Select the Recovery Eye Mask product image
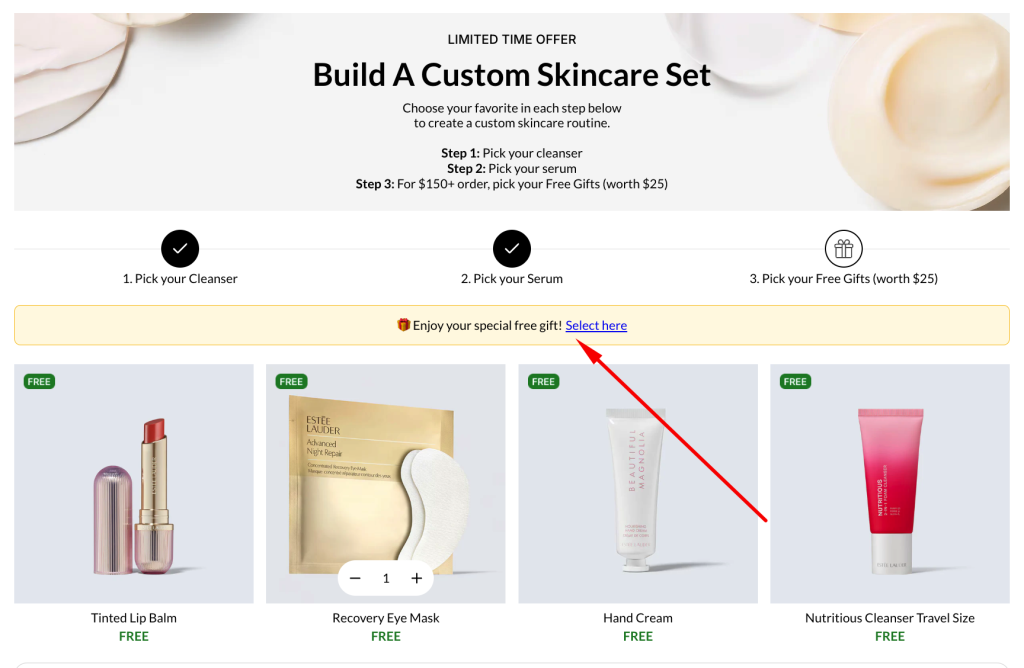This screenshot has width=1024, height=668. pos(386,470)
